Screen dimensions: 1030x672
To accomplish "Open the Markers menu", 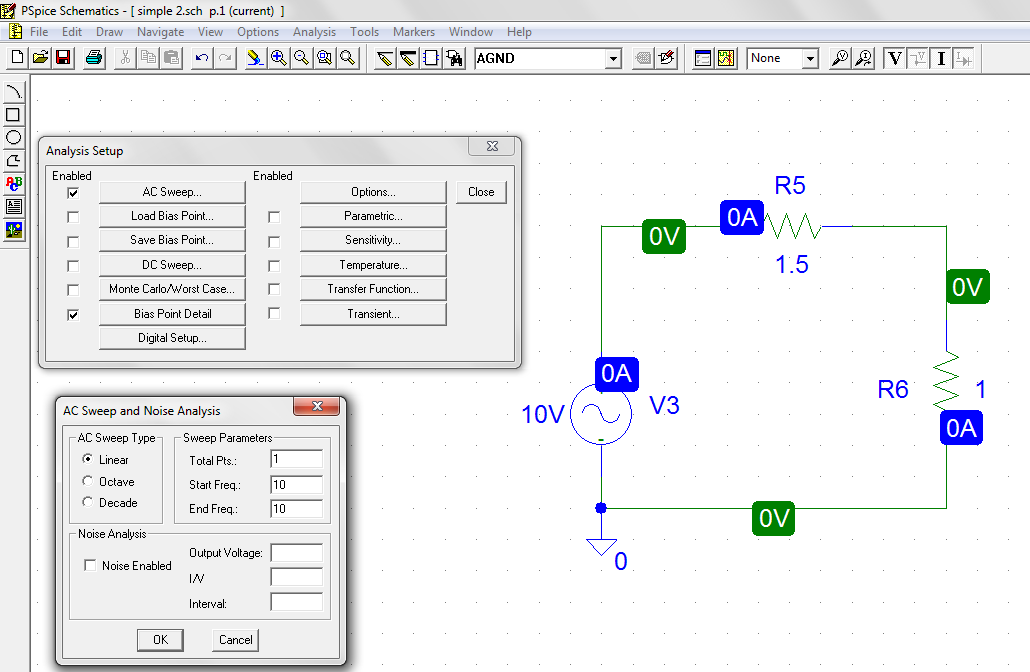I will coord(413,31).
